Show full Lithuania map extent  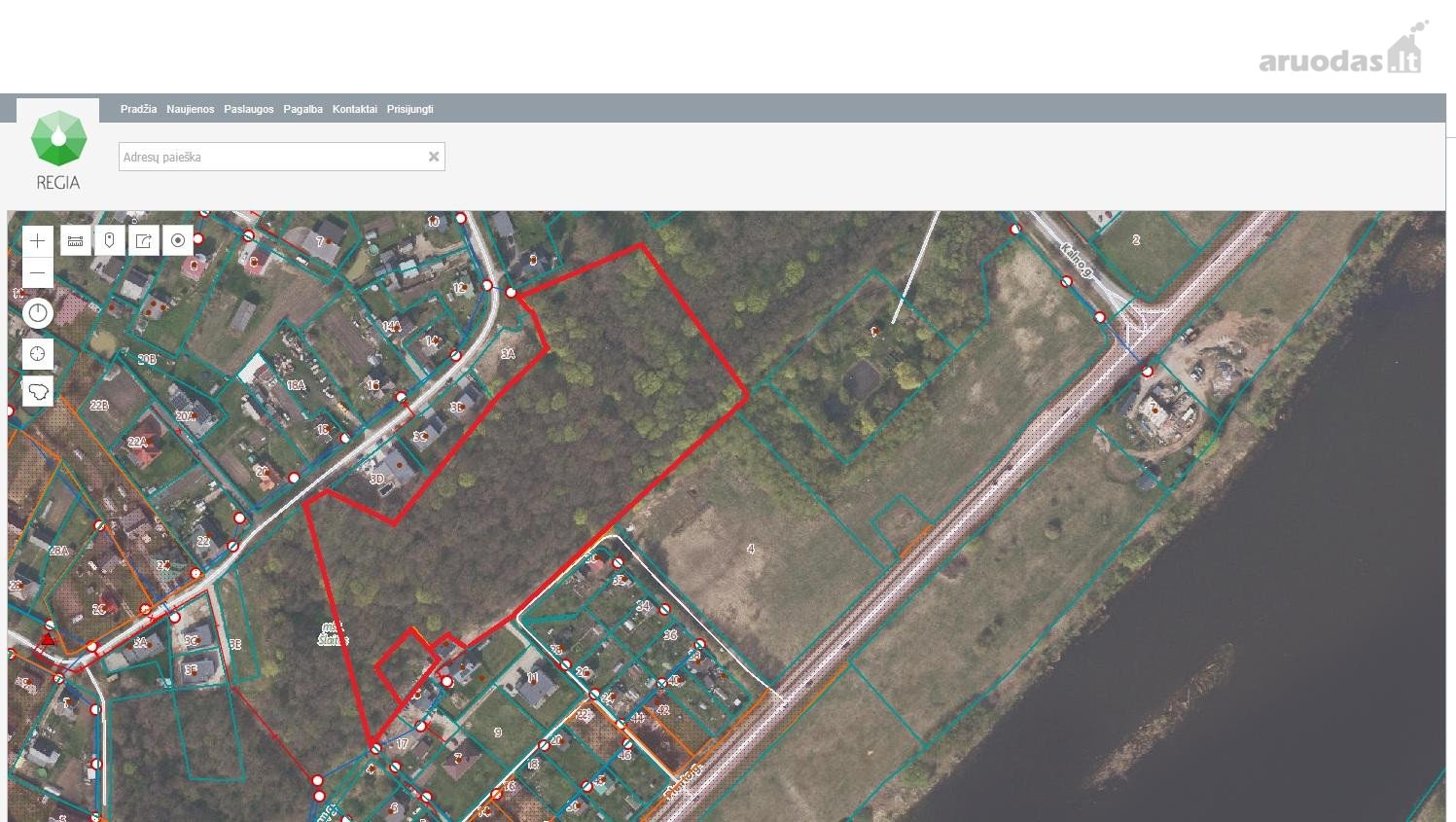(38, 391)
